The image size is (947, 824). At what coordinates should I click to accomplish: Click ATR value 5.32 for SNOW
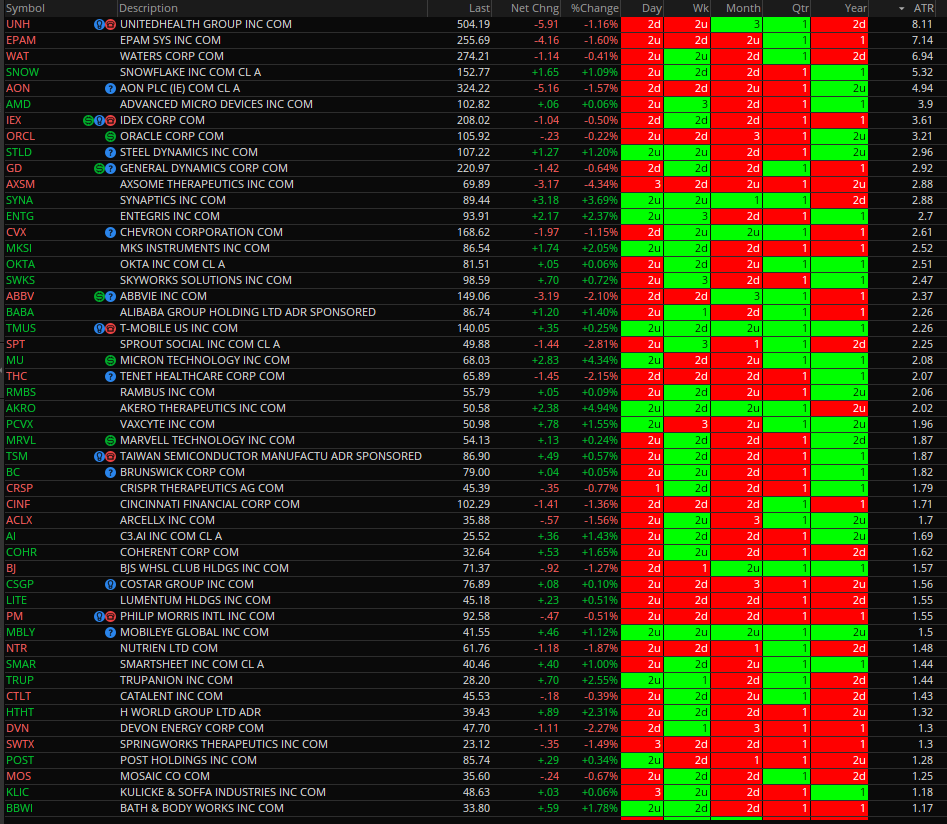pyautogui.click(x=922, y=72)
